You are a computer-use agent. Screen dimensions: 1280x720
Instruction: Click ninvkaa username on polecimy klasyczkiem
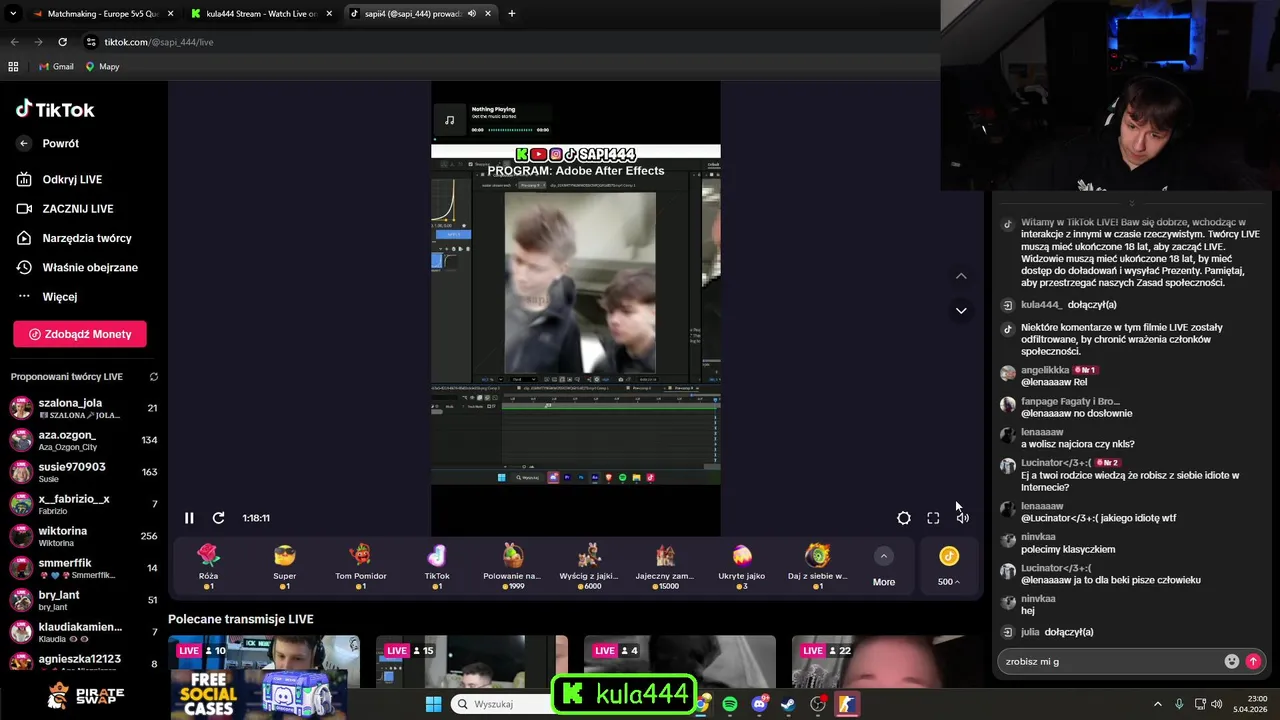click(1038, 537)
